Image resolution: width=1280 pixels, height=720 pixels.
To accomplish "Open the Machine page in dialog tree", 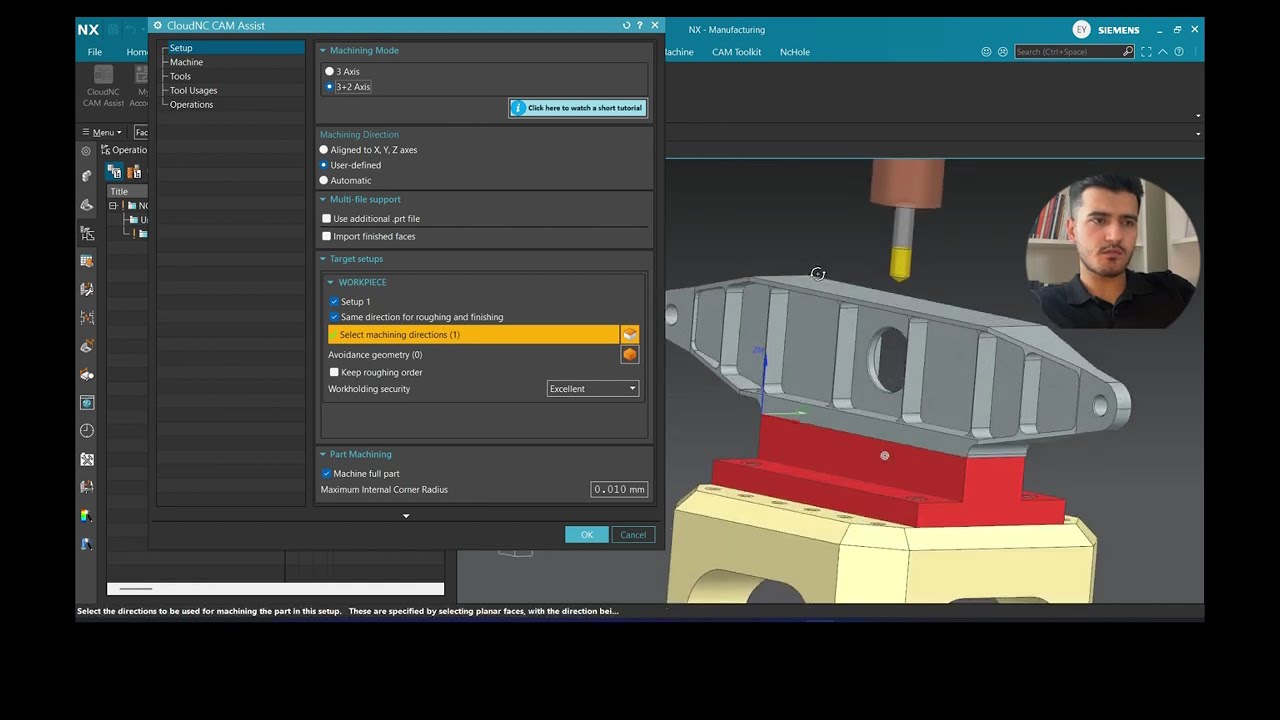I will [186, 62].
